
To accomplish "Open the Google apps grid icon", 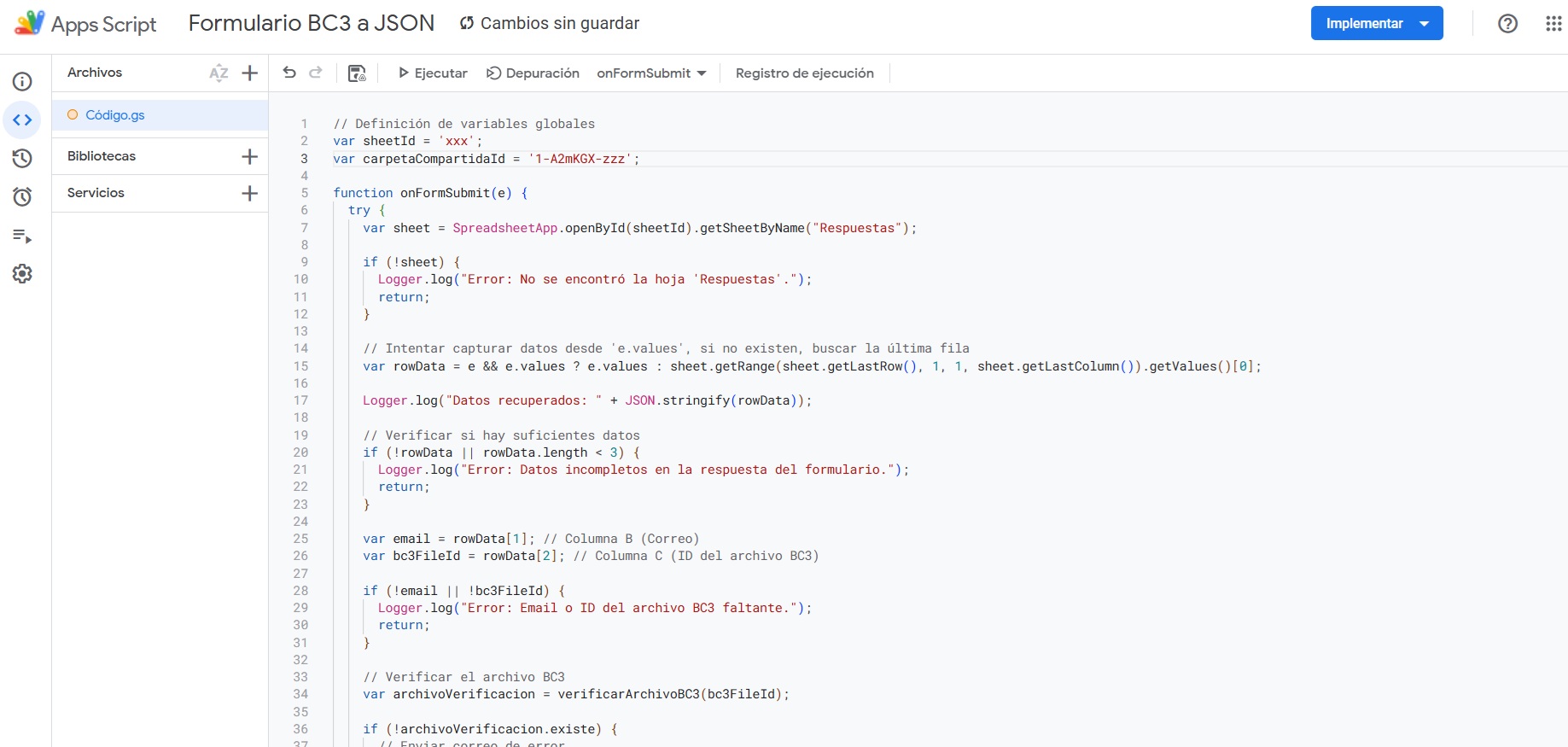I will coord(1553,24).
